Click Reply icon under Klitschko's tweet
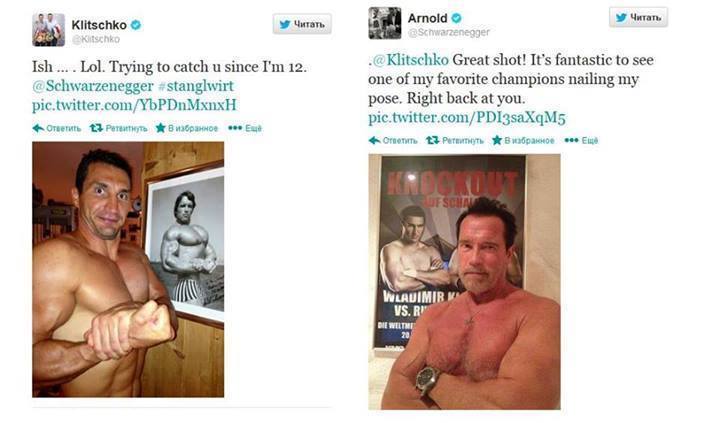The image size is (720, 423). pyautogui.click(x=38, y=128)
